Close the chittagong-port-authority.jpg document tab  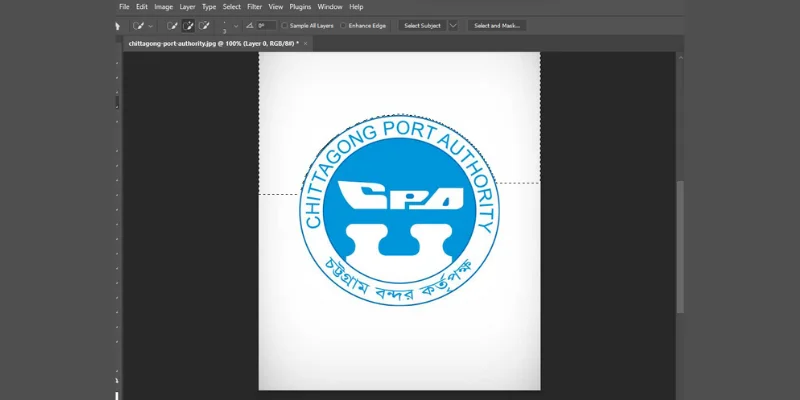305,43
